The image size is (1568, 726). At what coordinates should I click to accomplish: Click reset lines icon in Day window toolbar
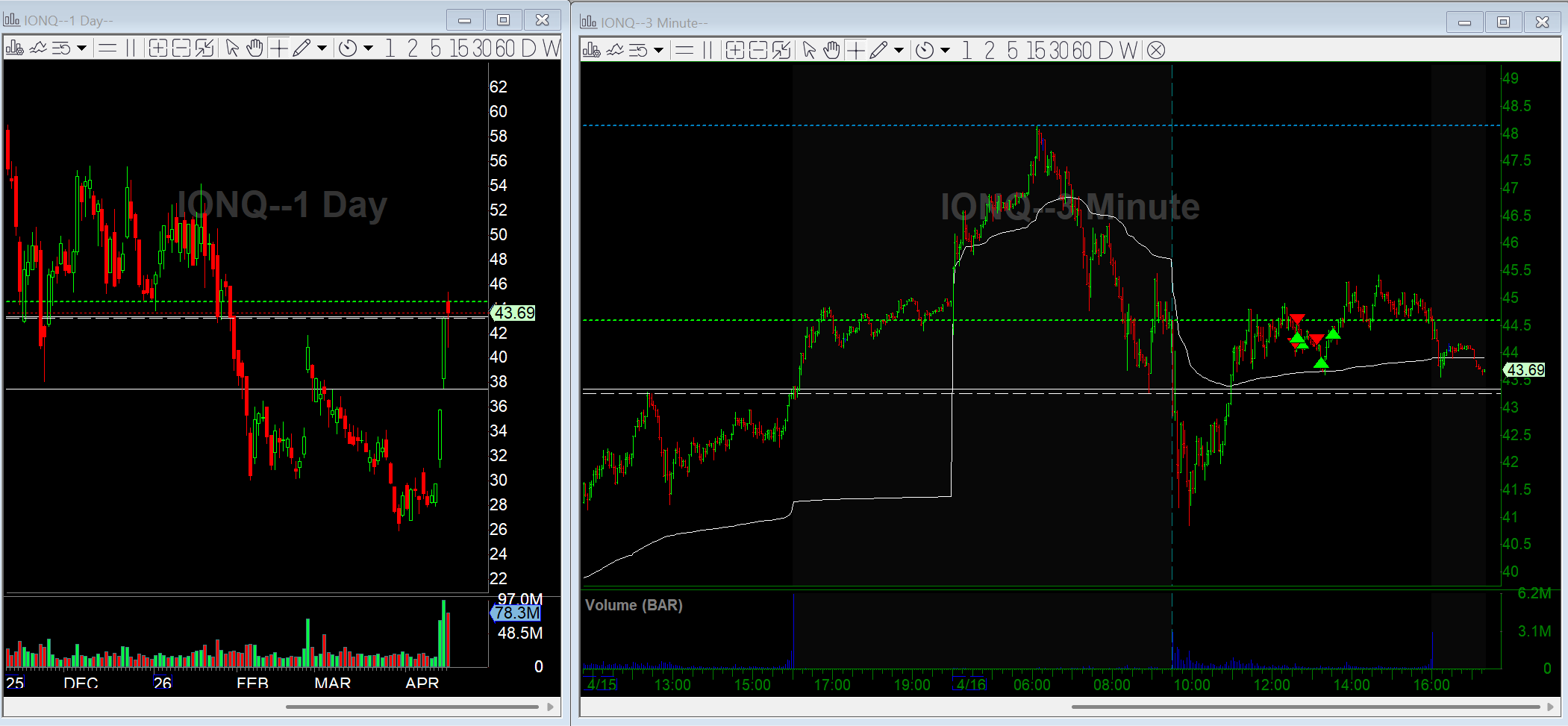[61, 48]
